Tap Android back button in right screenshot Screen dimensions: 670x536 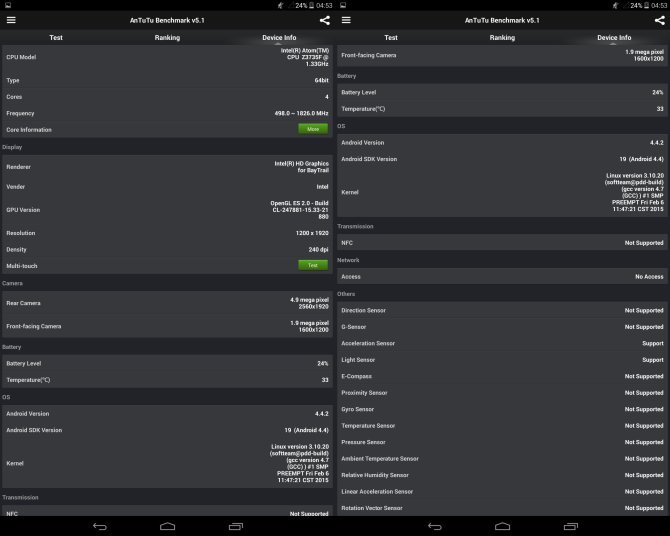click(x=435, y=526)
